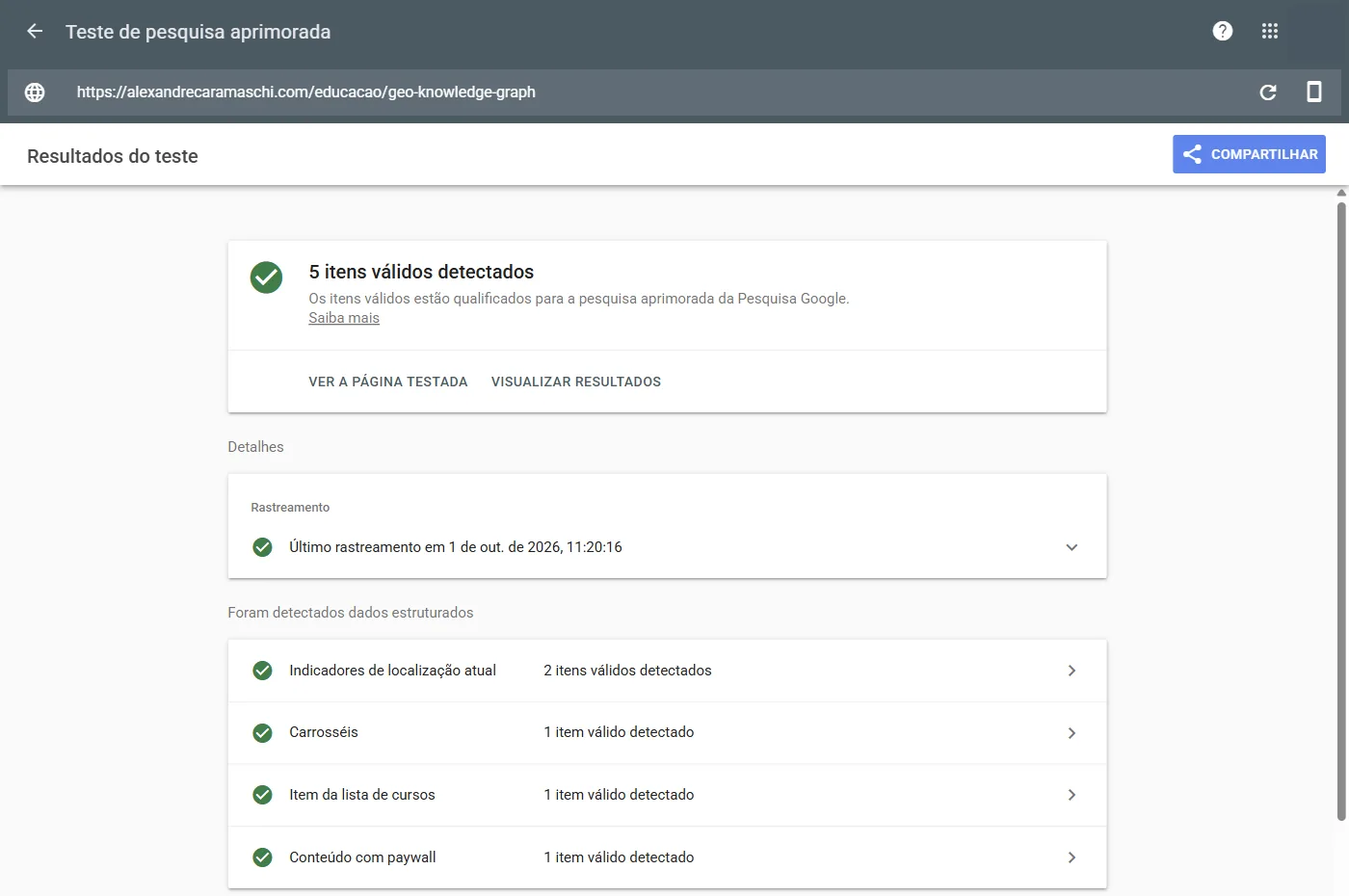Click the green check beside 5 itens válidos

click(266, 277)
